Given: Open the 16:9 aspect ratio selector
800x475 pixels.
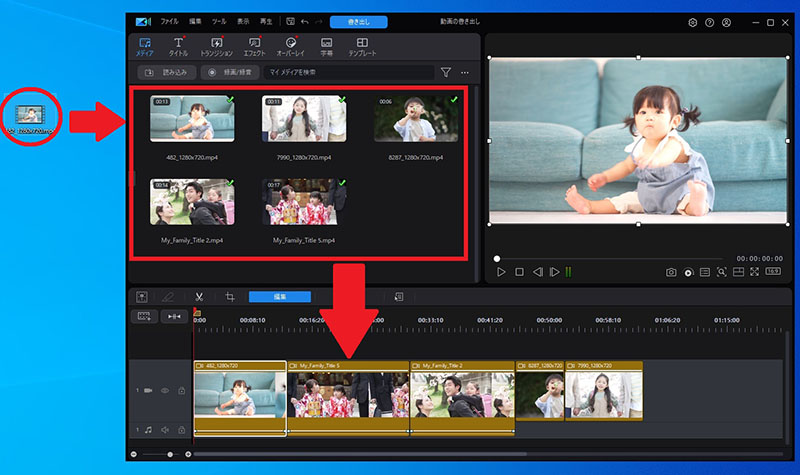Looking at the screenshot, I should pyautogui.click(x=773, y=271).
